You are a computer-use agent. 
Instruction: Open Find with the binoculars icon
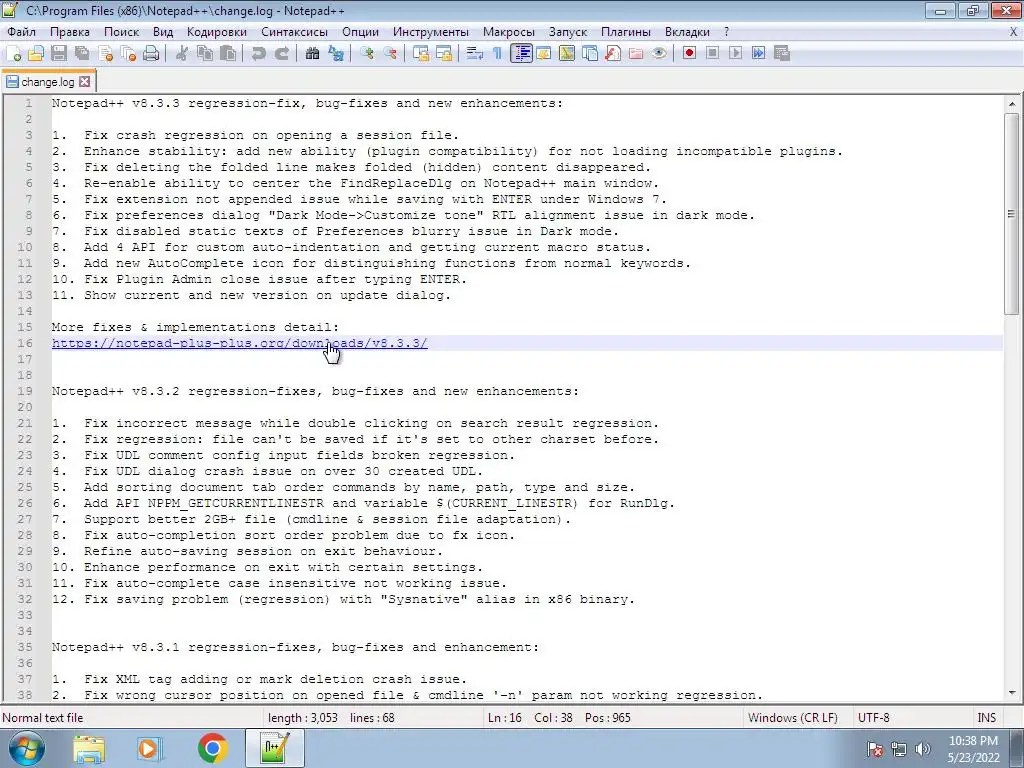(312, 54)
